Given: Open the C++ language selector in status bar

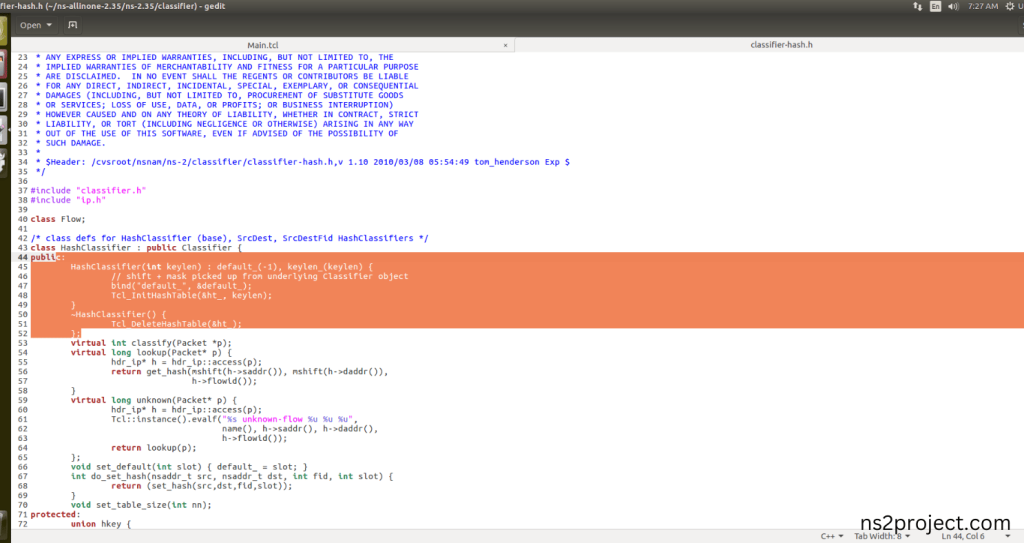Looking at the screenshot, I should (831, 536).
